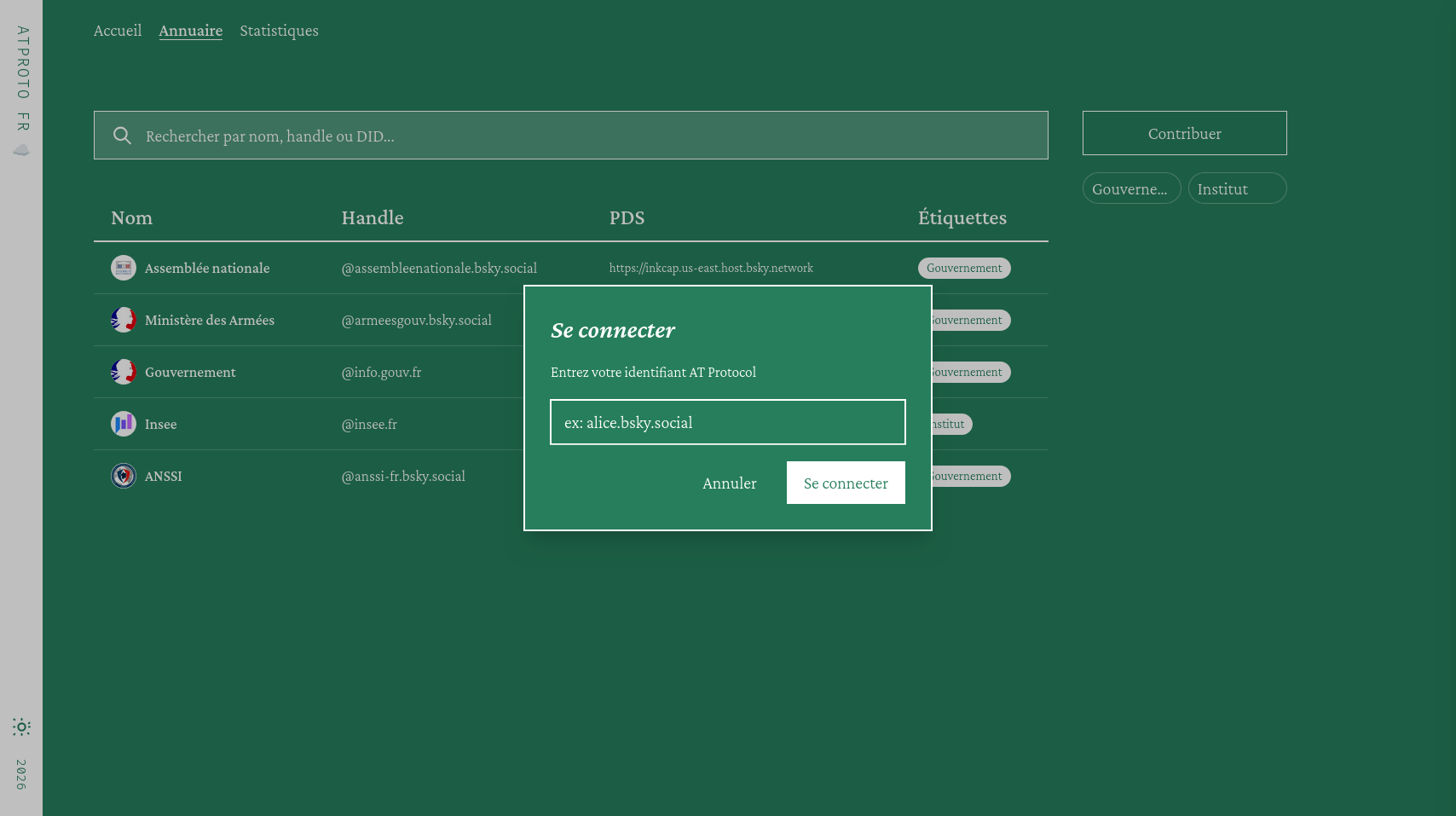Toggle the Gouverne... filter chip
The width and height of the screenshot is (1456, 816).
point(1131,188)
